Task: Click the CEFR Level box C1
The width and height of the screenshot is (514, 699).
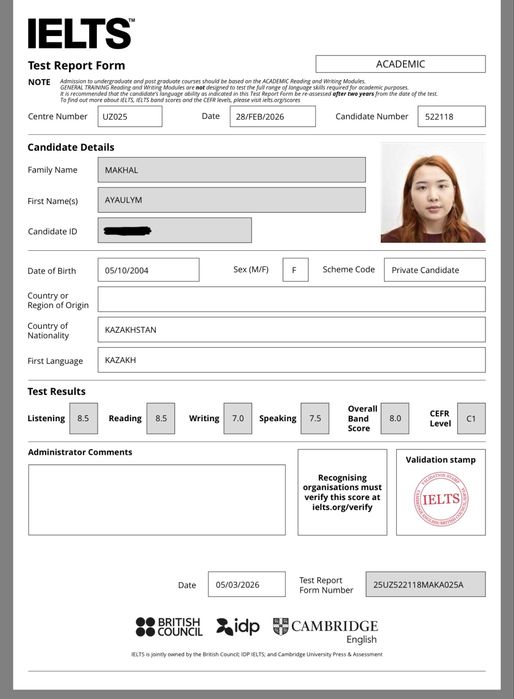Action: click(471, 419)
